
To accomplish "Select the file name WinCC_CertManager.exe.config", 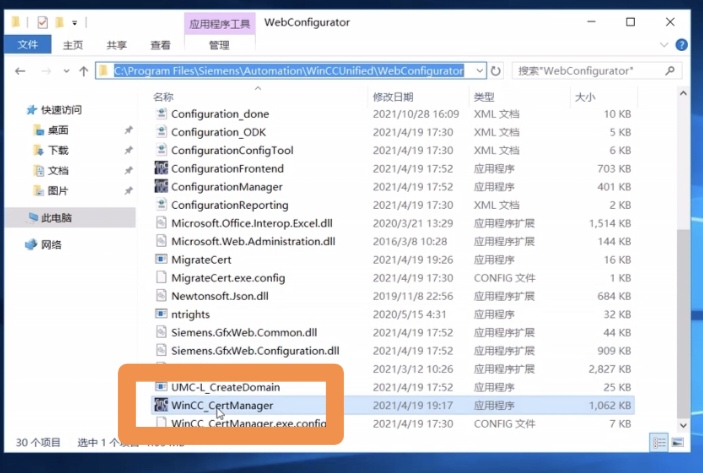I will pyautogui.click(x=249, y=423).
